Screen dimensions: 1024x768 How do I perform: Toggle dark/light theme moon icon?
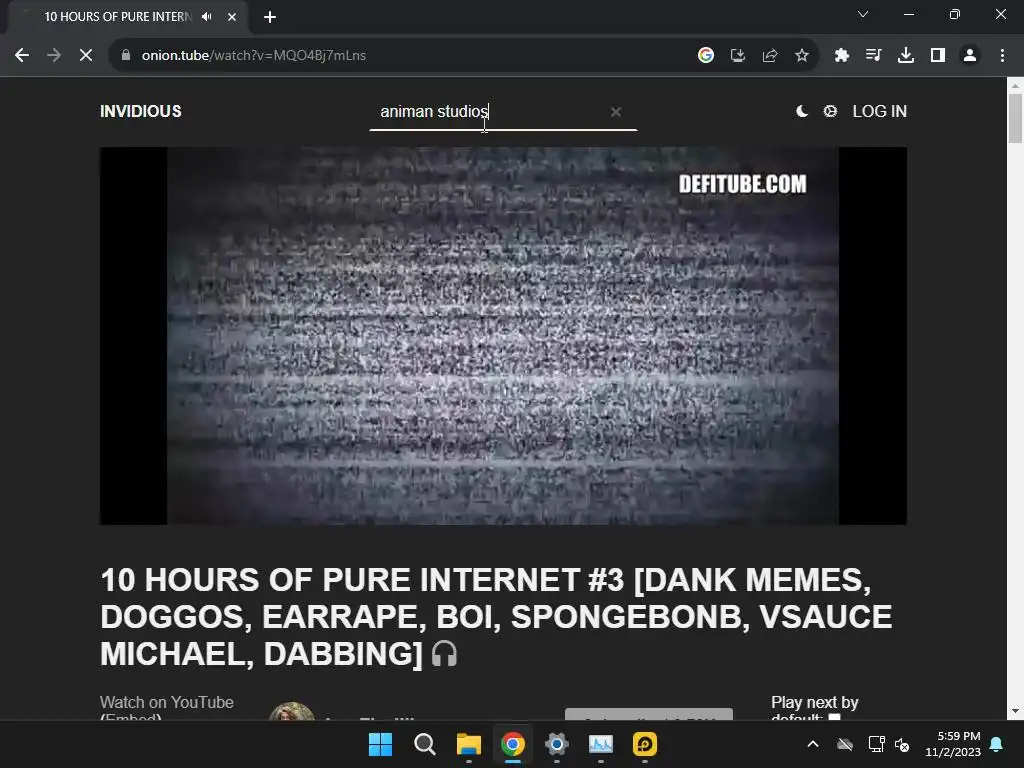(802, 112)
